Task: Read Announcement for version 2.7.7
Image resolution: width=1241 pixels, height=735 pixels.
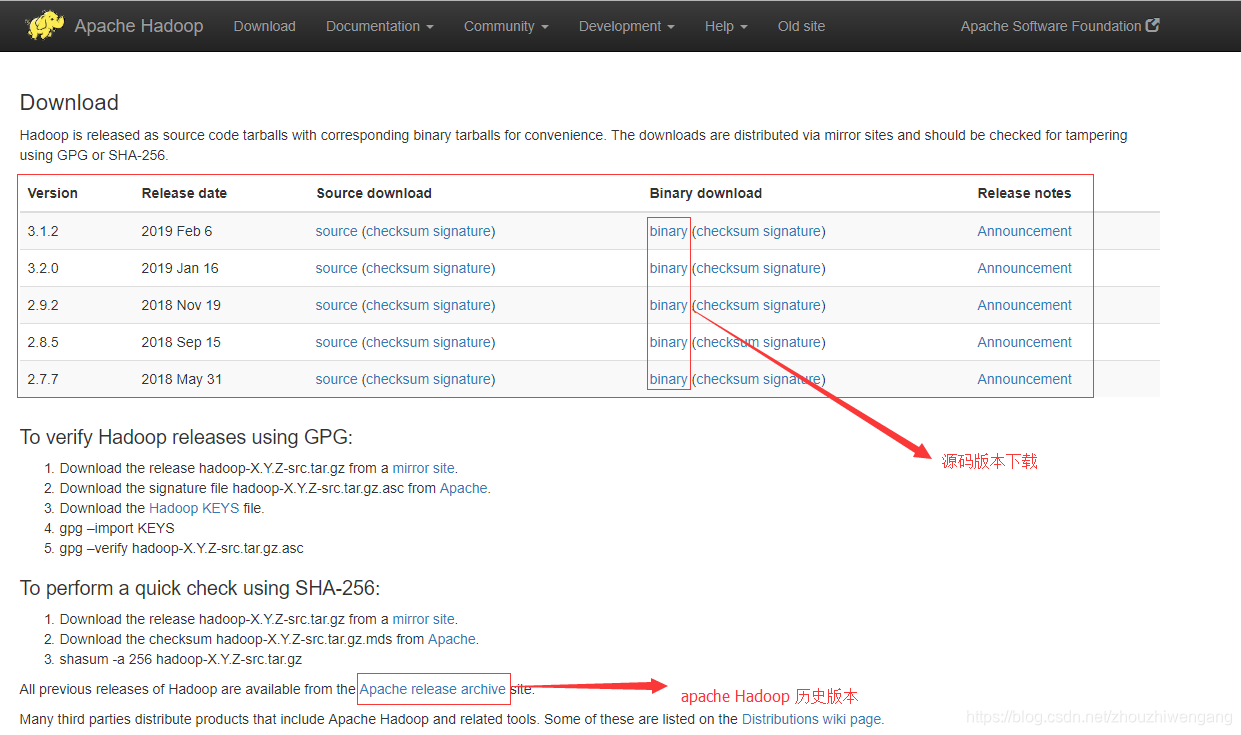Action: click(x=1025, y=379)
